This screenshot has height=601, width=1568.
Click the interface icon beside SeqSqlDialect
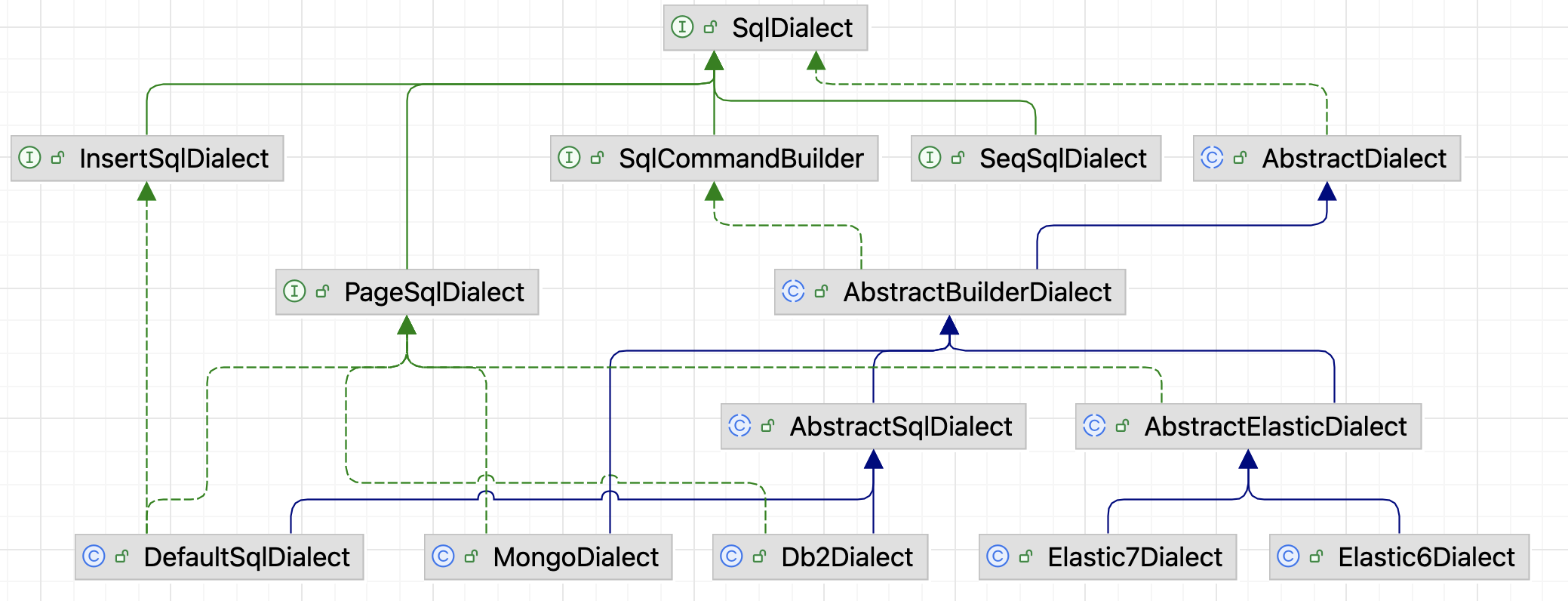[930, 158]
